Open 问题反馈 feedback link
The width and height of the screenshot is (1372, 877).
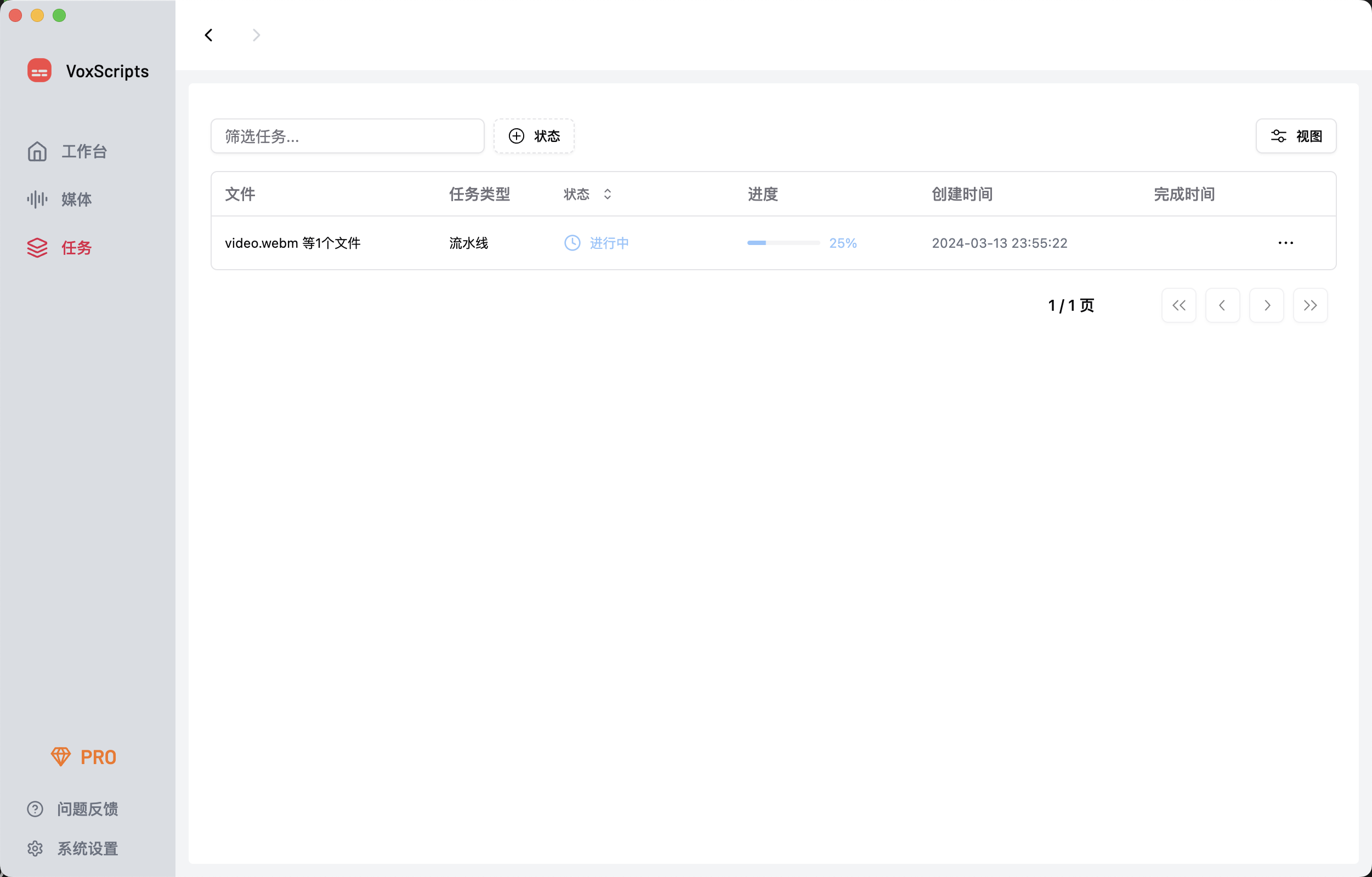[72, 808]
